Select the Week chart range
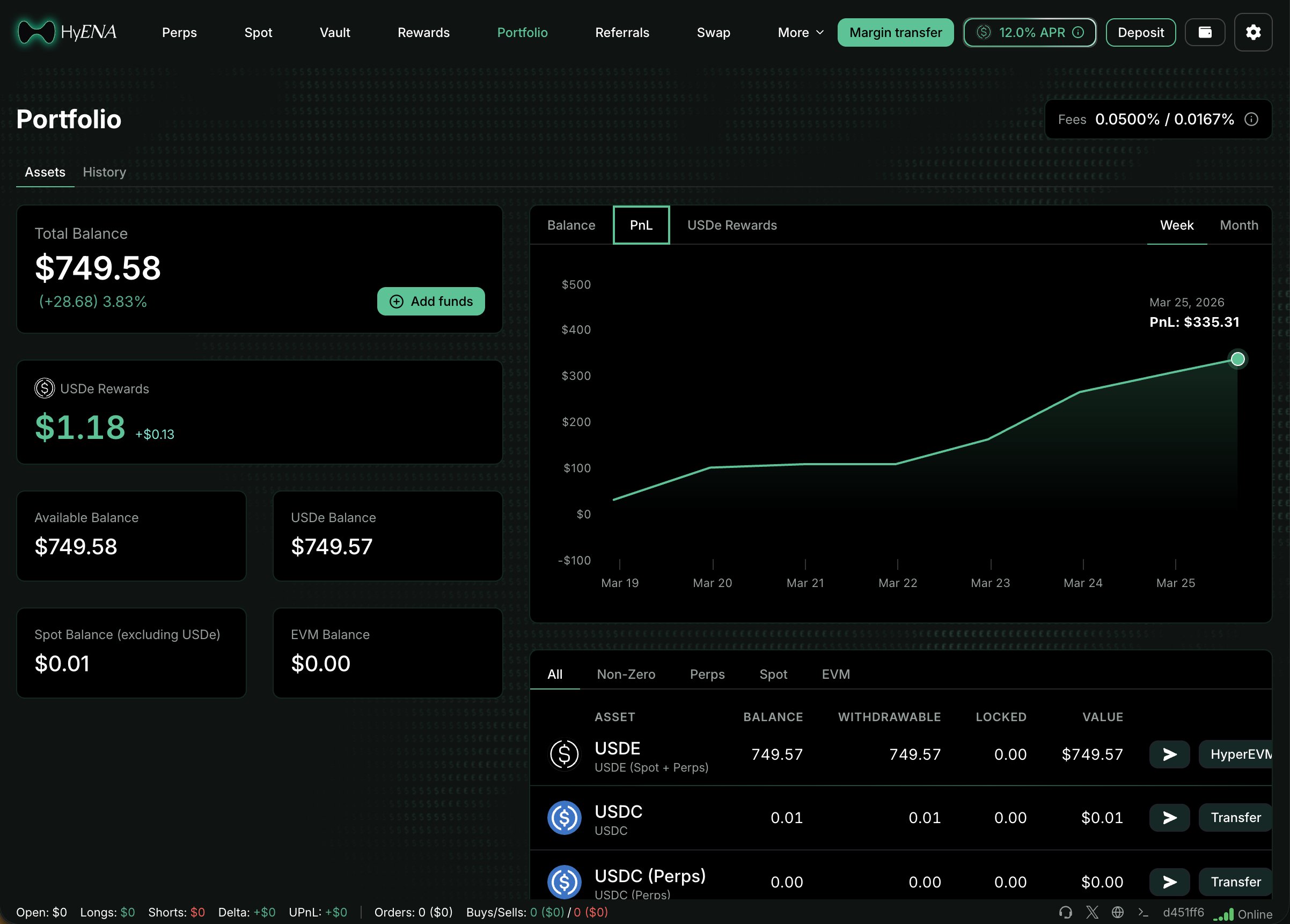This screenshot has height=924, width=1290. pos(1176,225)
